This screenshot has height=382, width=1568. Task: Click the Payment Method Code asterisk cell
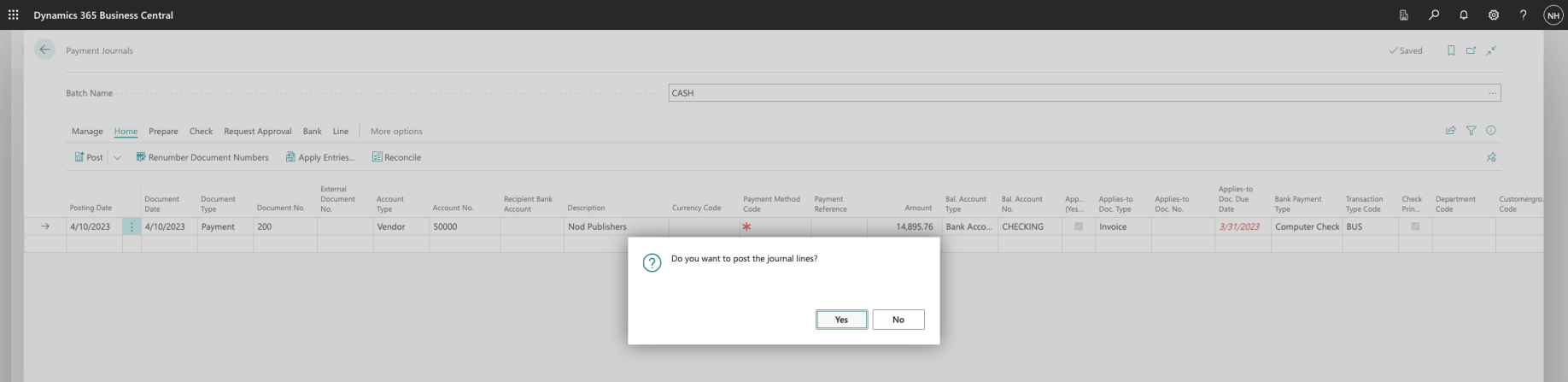775,226
